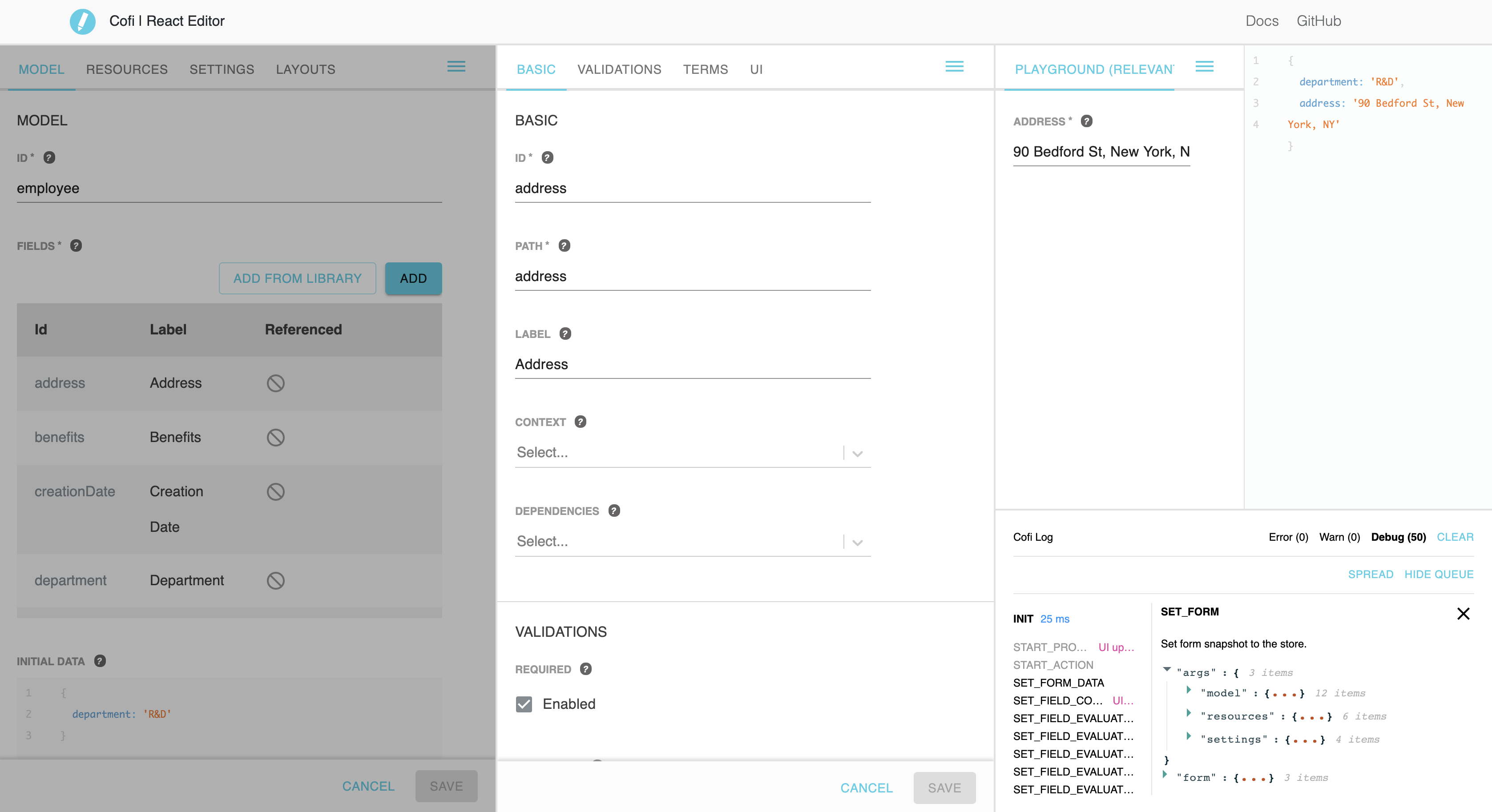Open the Dependencies select dropdown

693,542
